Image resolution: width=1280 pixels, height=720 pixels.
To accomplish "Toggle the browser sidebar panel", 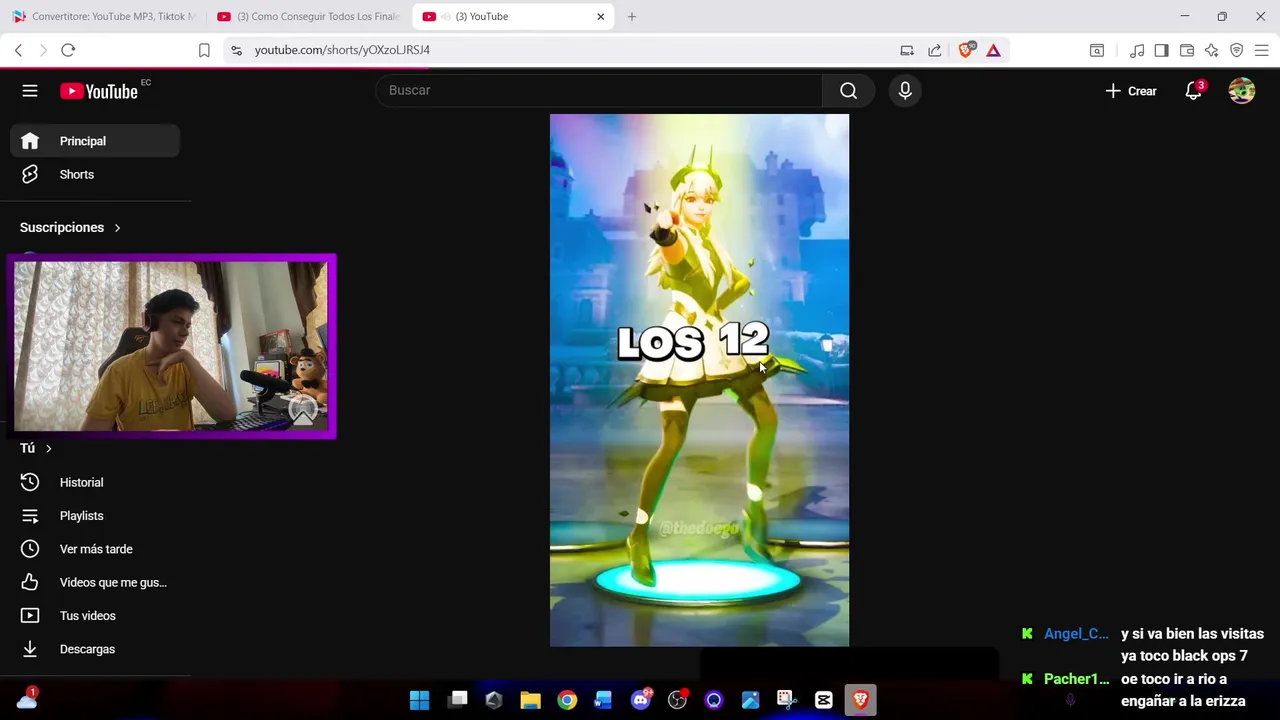I will 1161,50.
